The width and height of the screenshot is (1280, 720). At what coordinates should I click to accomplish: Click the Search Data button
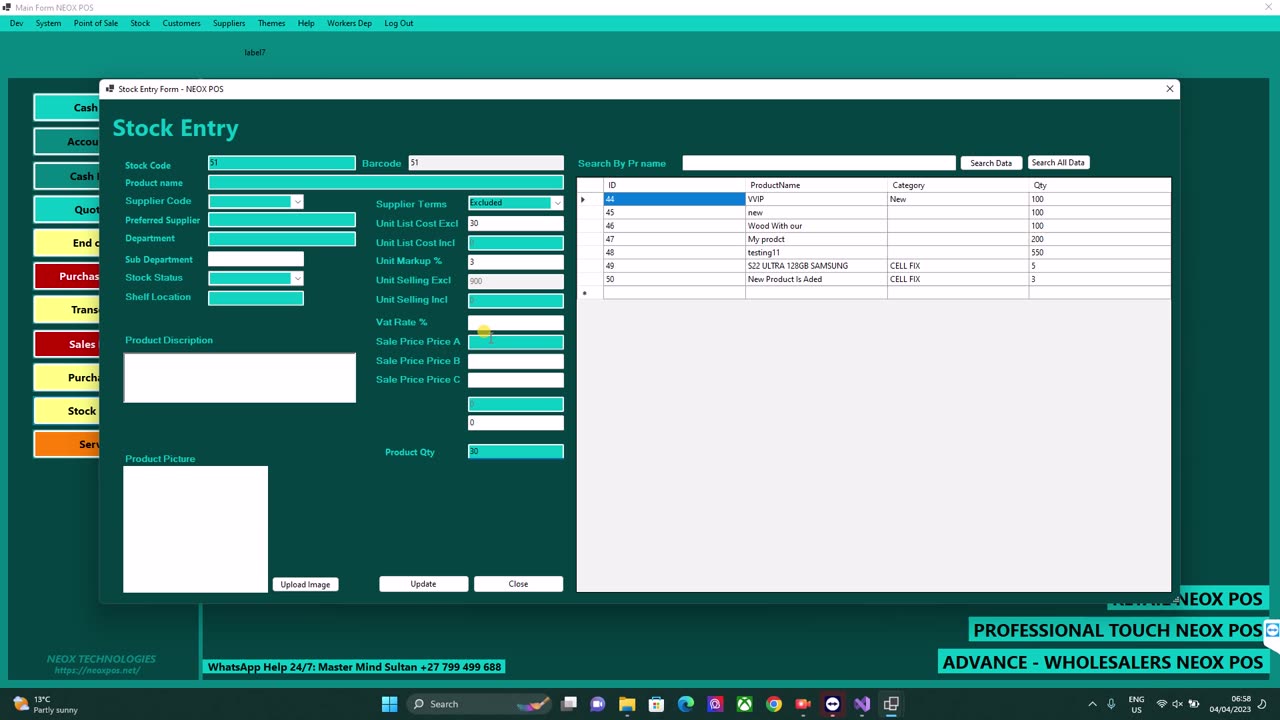click(x=991, y=163)
